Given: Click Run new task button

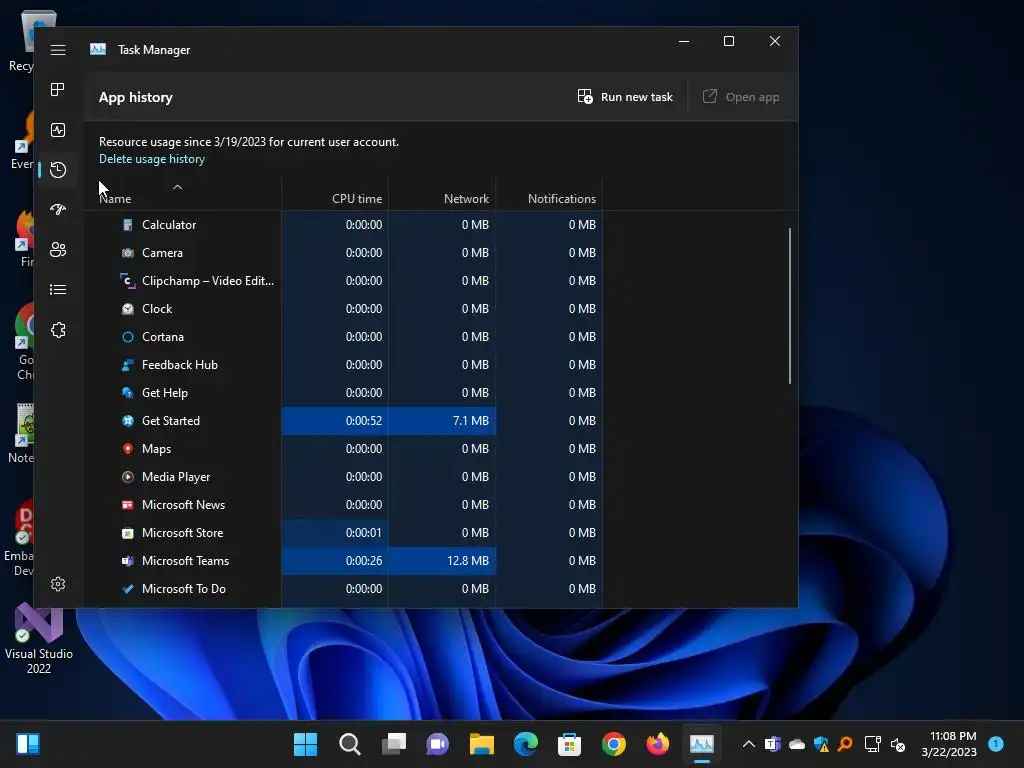Looking at the screenshot, I should click(x=625, y=97).
